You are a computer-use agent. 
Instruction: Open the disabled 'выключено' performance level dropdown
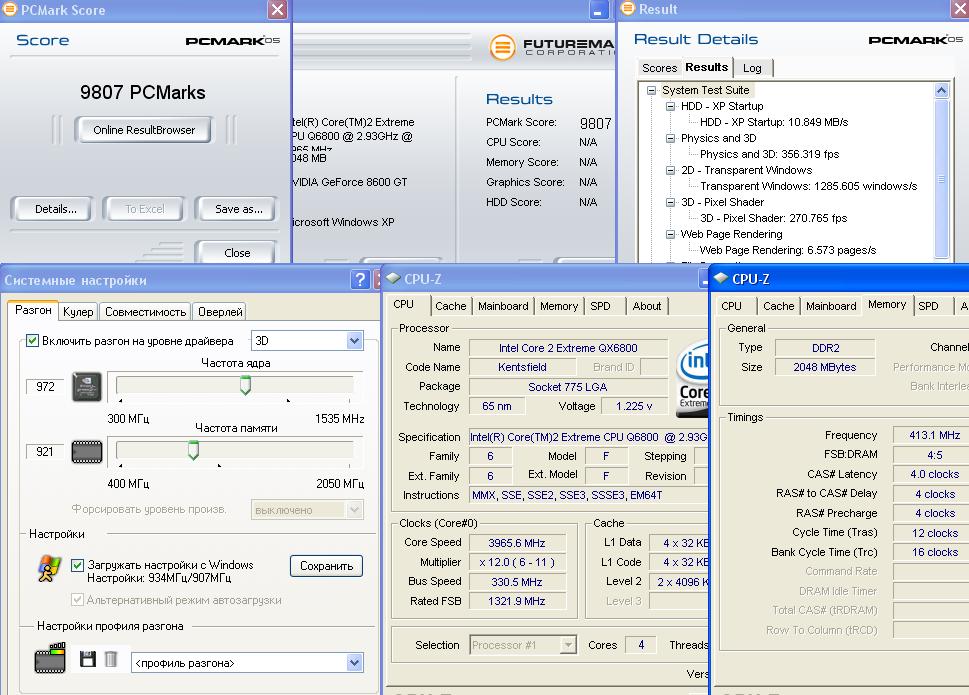coord(354,510)
